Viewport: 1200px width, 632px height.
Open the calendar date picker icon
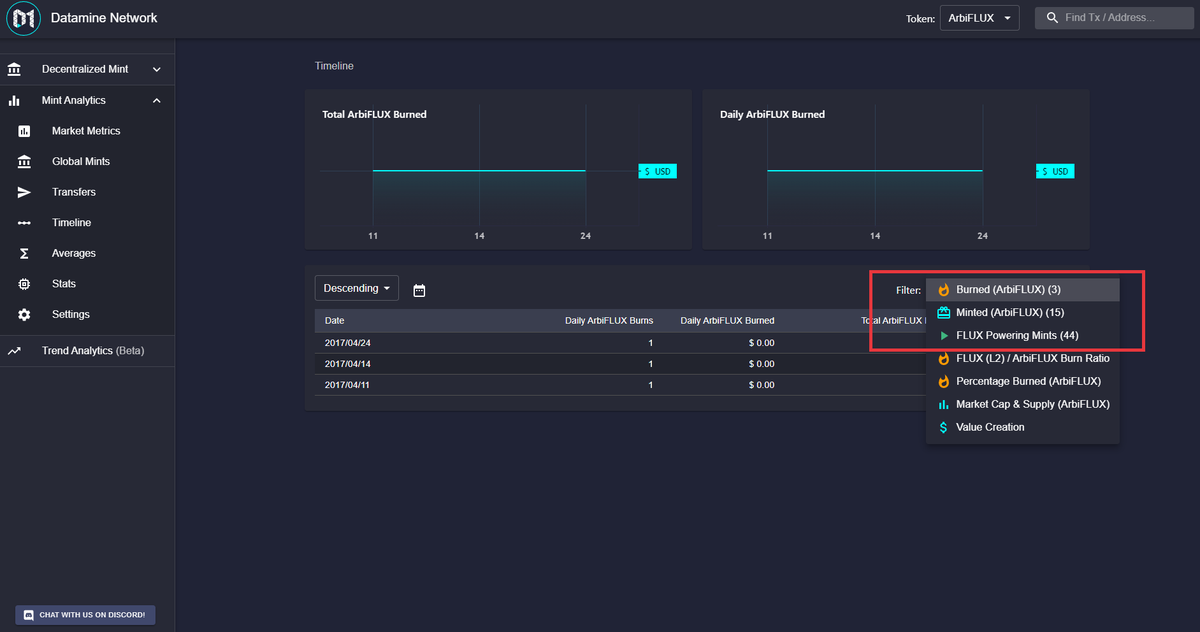coord(419,290)
